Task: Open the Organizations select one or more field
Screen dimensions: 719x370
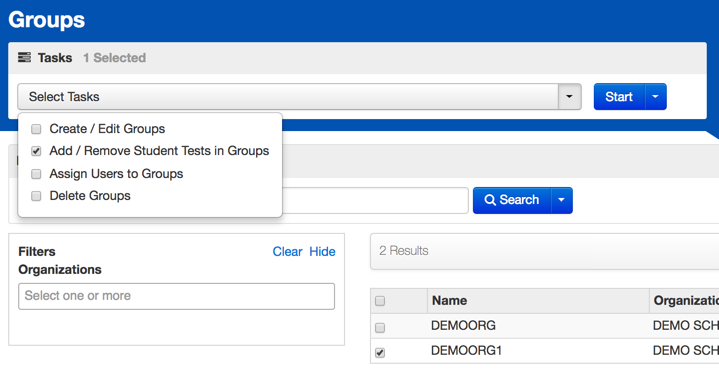Action: (177, 296)
